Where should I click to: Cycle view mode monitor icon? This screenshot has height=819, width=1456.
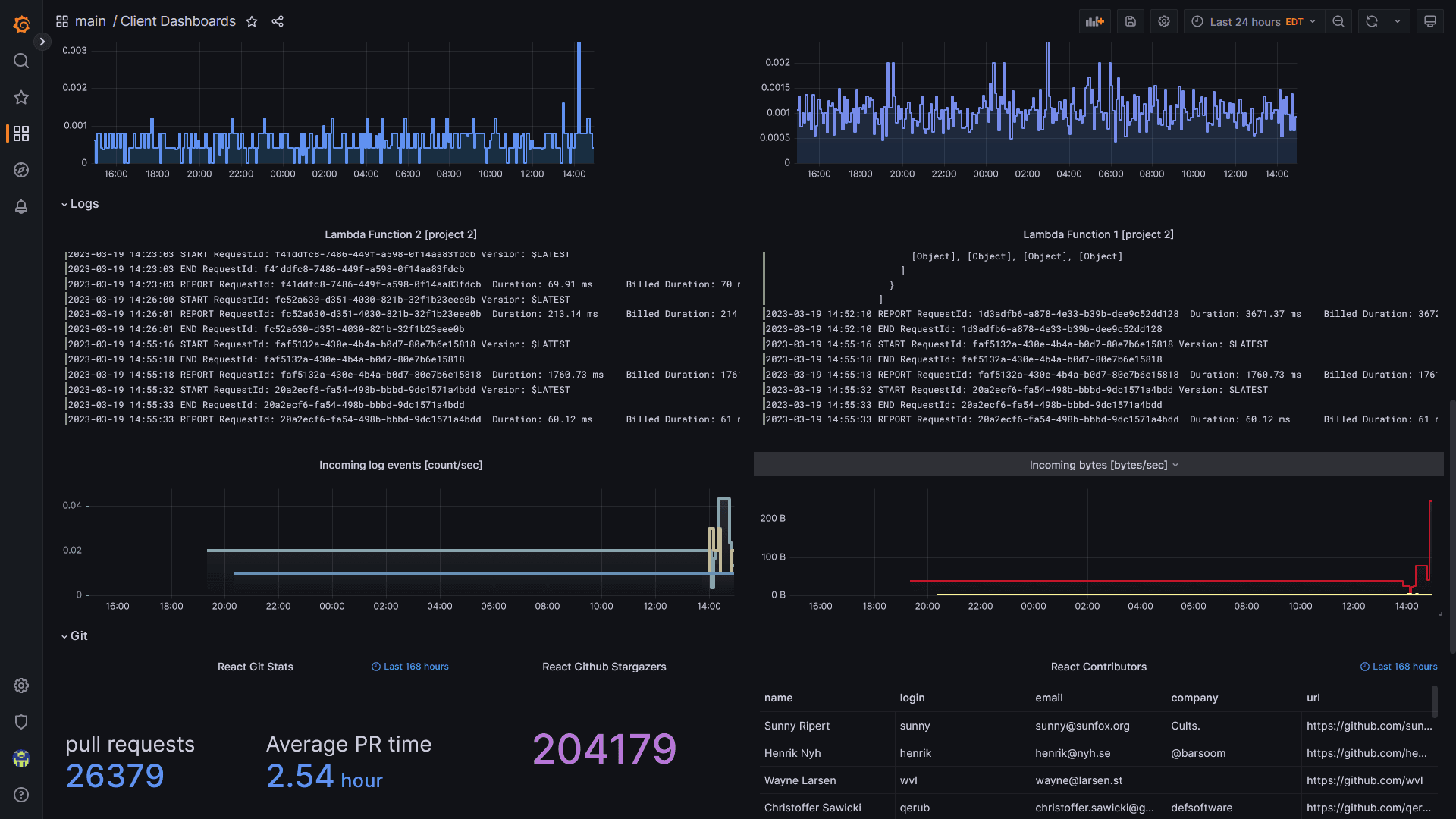click(1430, 21)
